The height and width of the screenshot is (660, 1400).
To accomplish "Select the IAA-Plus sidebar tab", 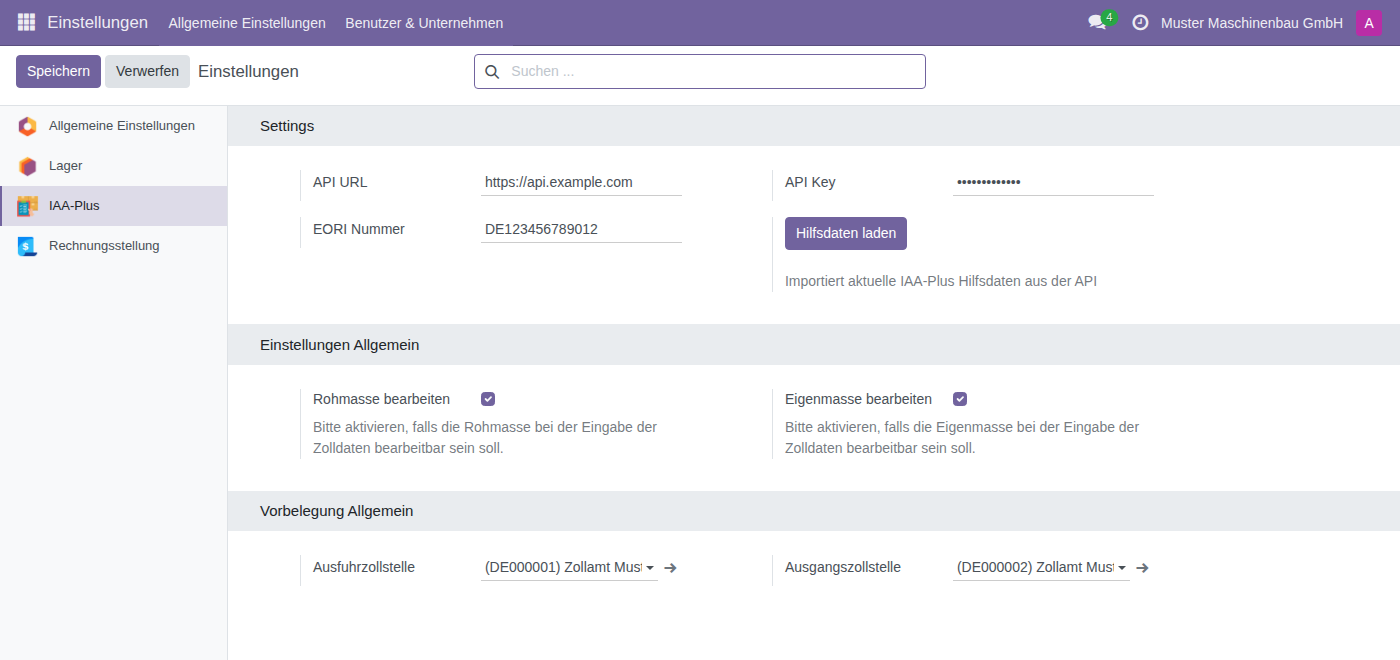I will pyautogui.click(x=114, y=206).
